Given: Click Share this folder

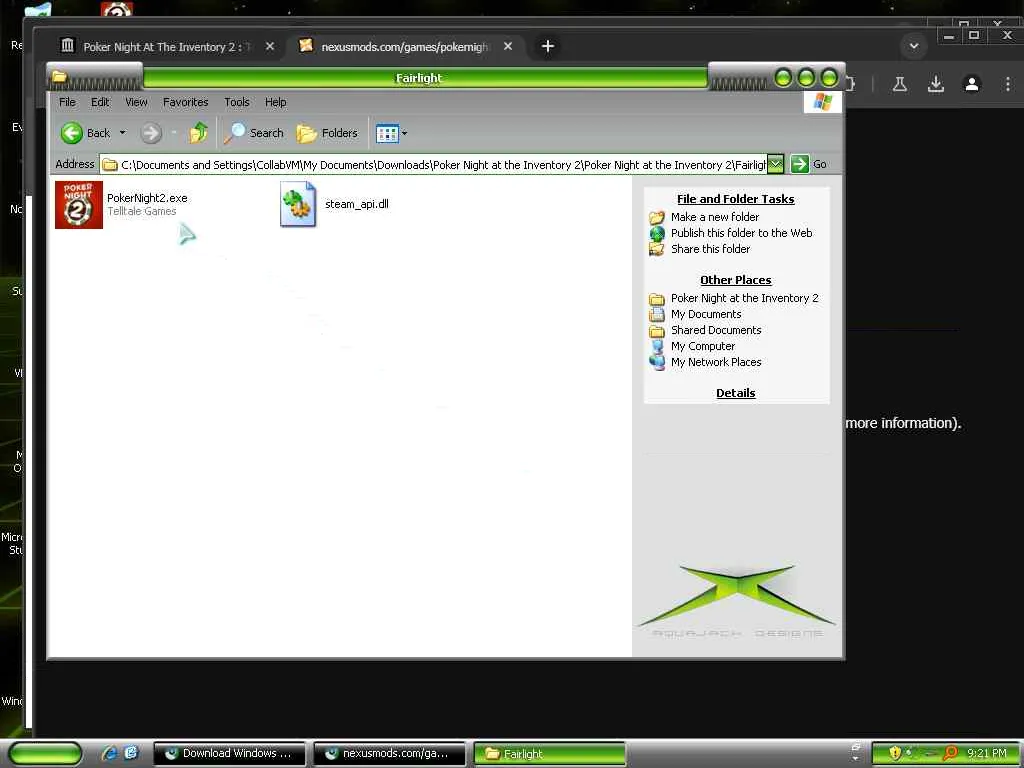Looking at the screenshot, I should pos(711,249).
